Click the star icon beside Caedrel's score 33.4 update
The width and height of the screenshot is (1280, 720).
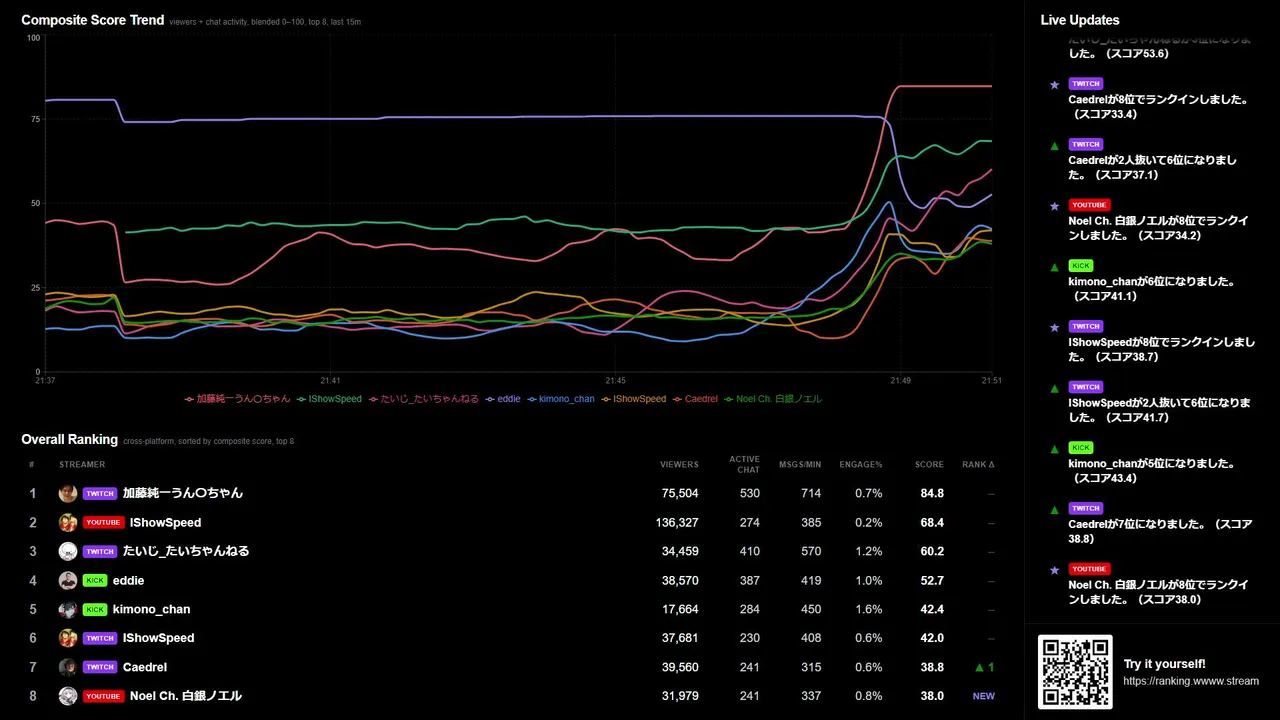coord(1054,85)
